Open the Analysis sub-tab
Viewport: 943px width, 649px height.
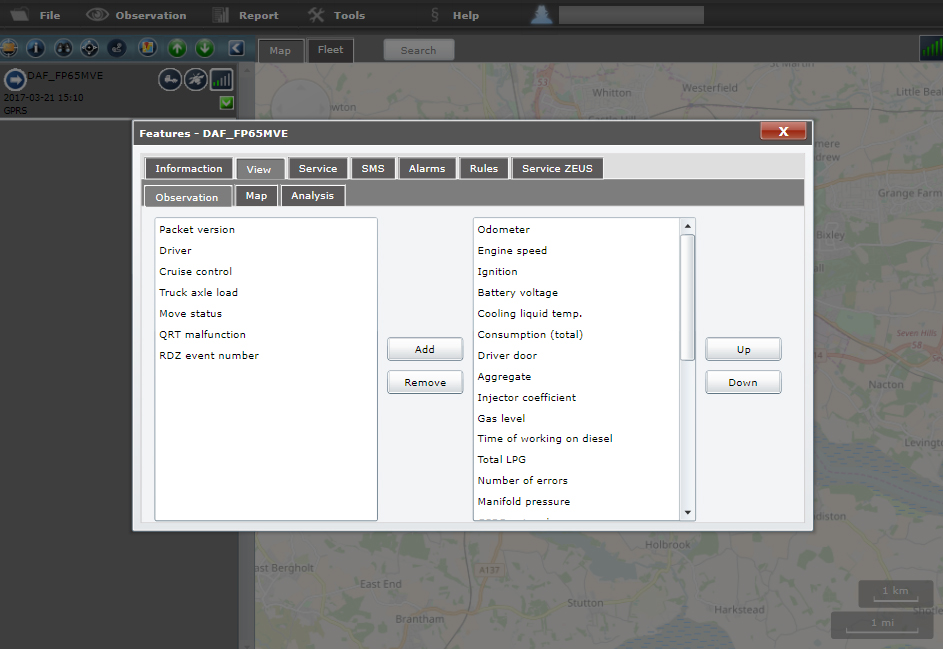click(312, 196)
